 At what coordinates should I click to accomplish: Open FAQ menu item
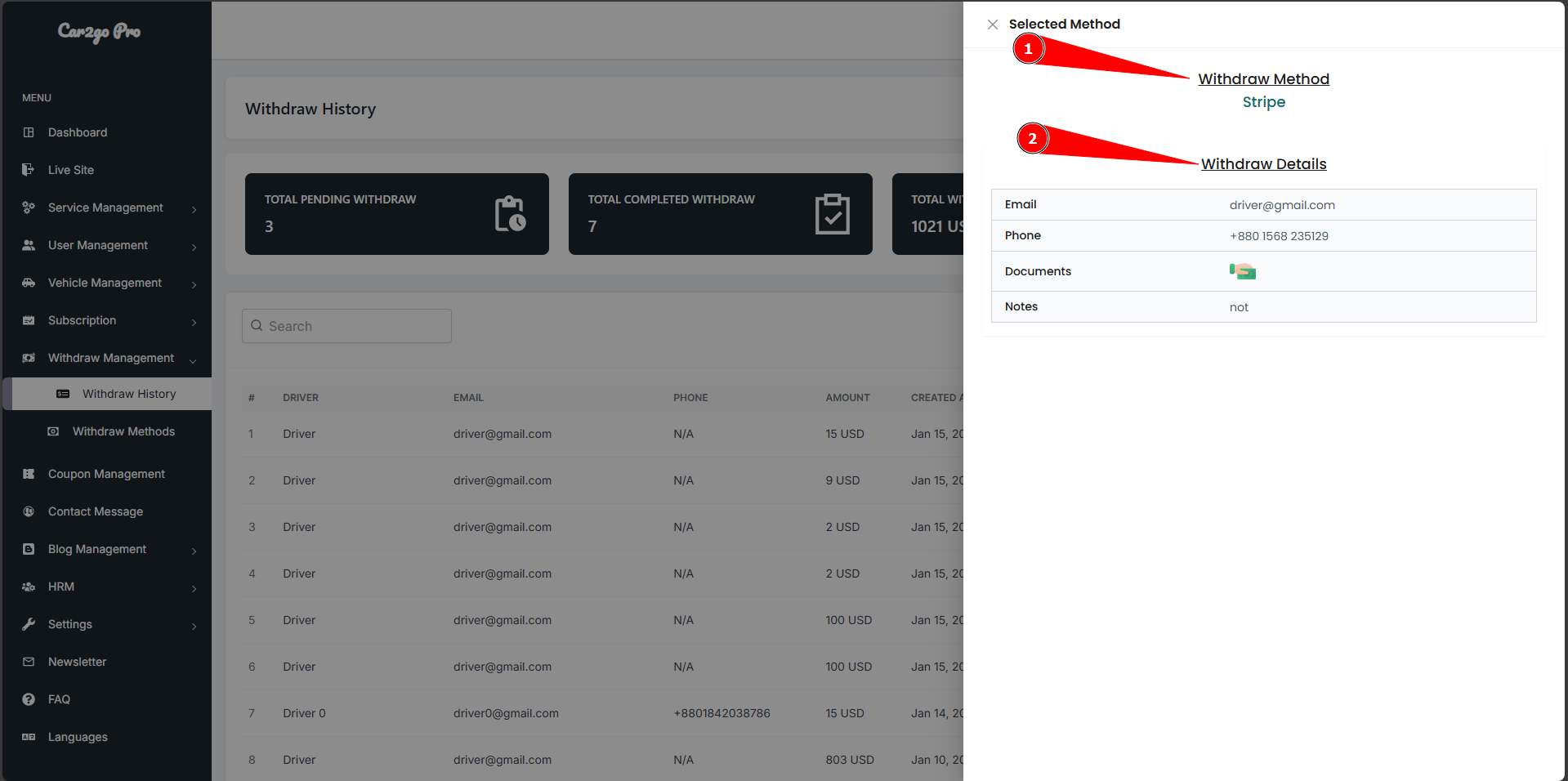click(x=59, y=699)
